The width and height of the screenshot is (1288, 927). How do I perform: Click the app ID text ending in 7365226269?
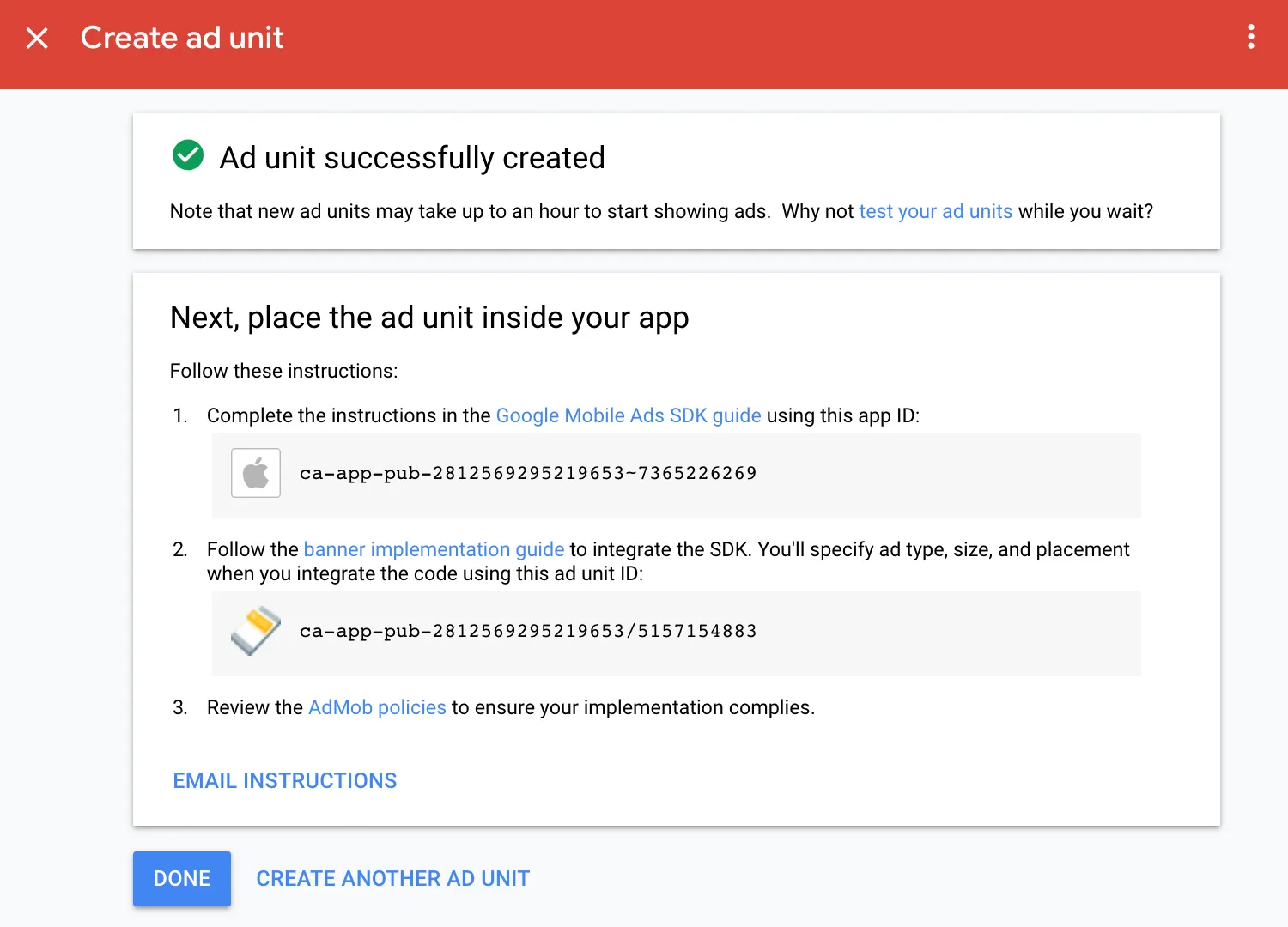click(x=527, y=473)
